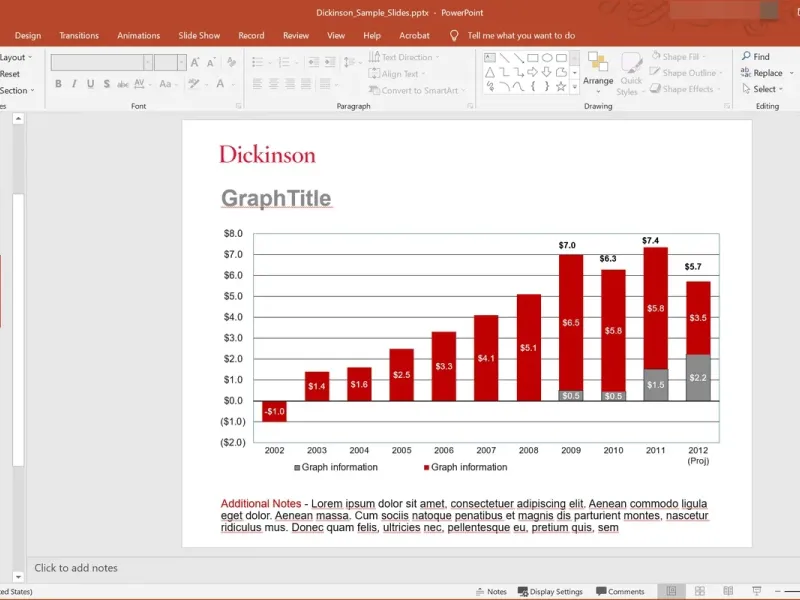Open the Display Settings in status bar

click(x=550, y=591)
